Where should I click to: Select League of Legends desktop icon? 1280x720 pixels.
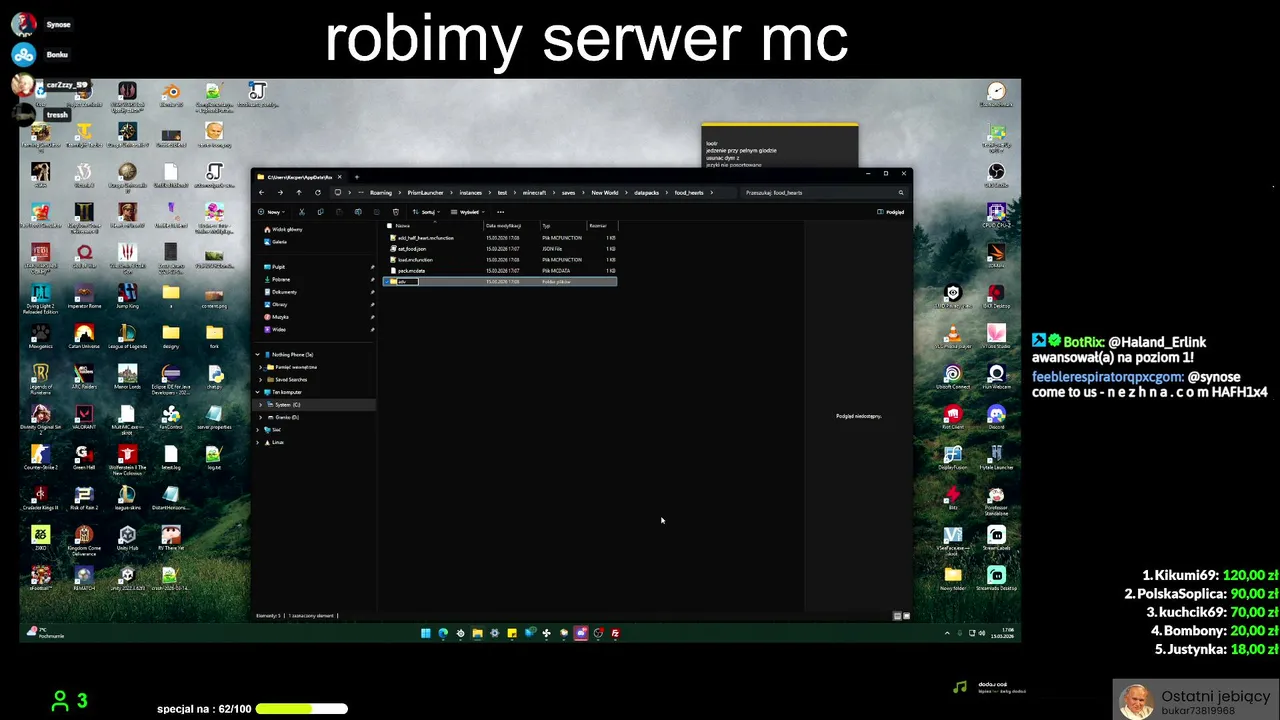[x=127, y=337]
